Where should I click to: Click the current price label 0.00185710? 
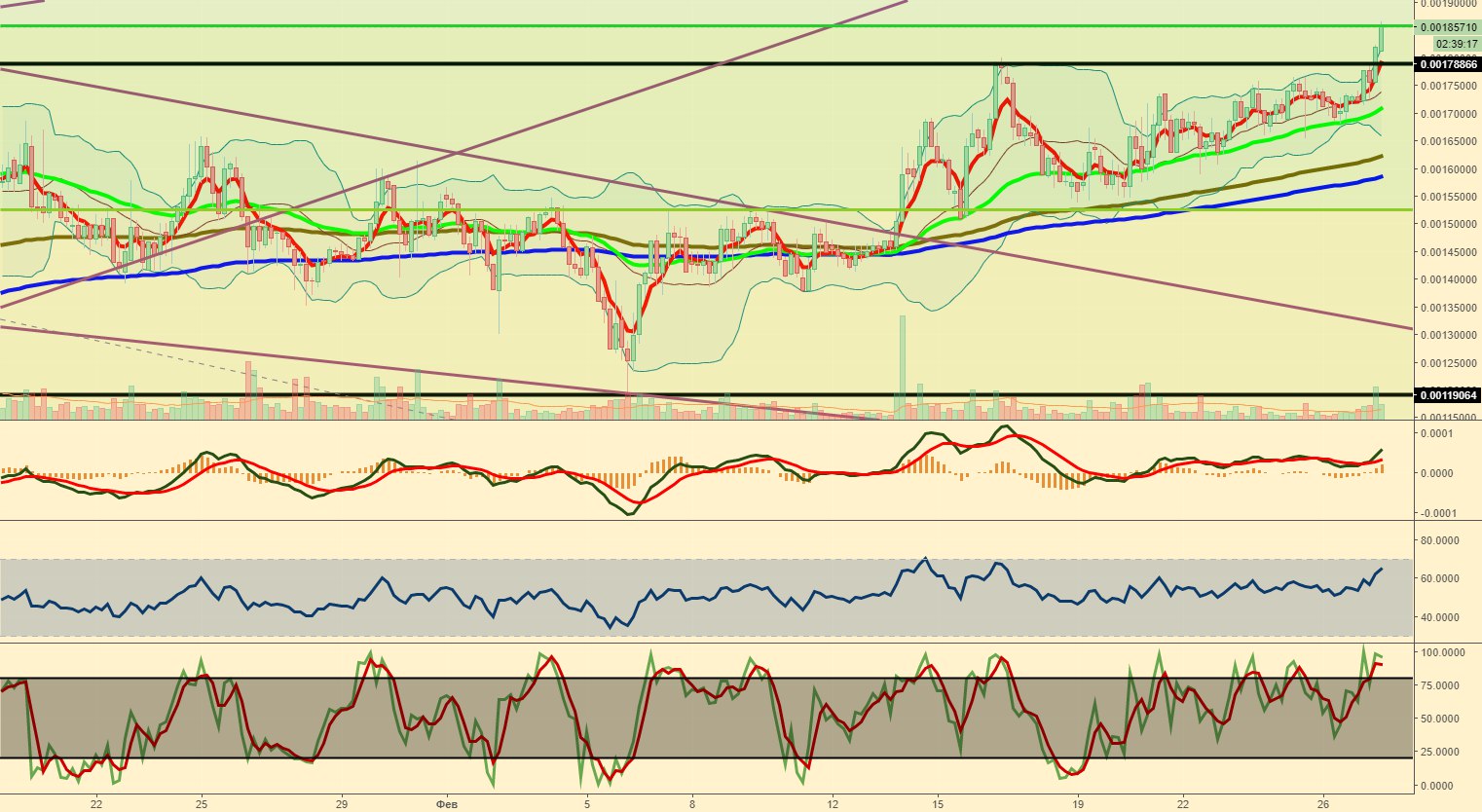tap(1448, 28)
